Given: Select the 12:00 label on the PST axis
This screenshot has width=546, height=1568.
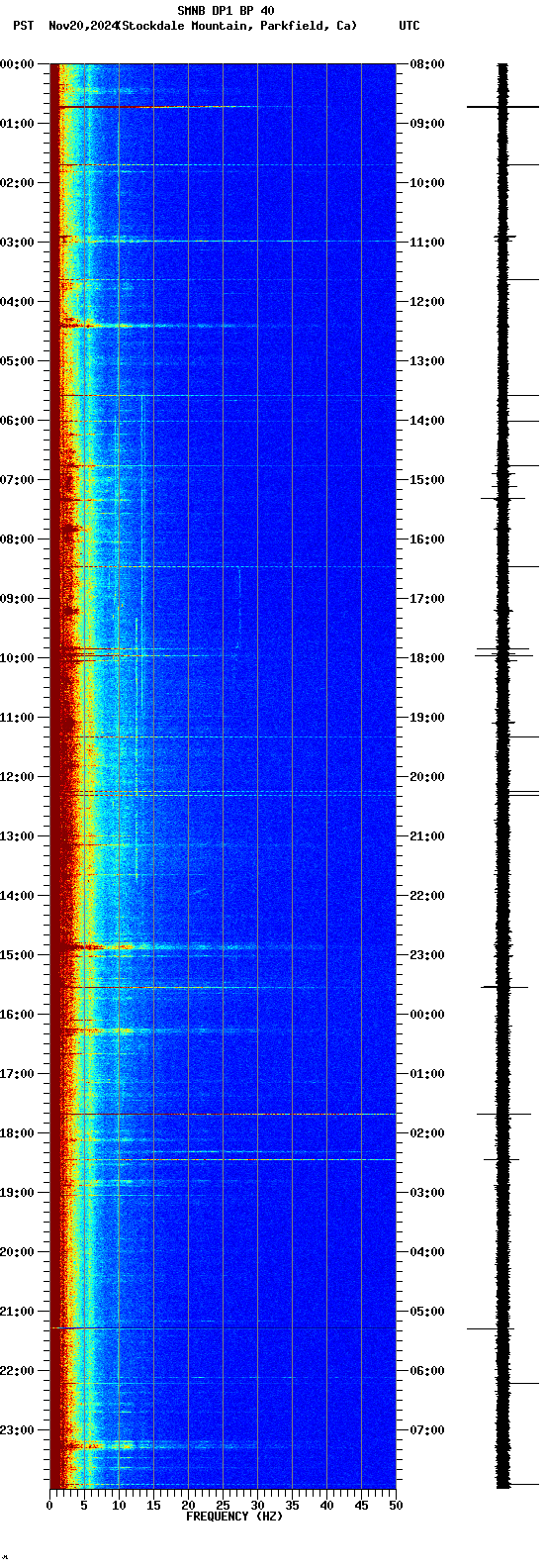Looking at the screenshot, I should click(18, 777).
